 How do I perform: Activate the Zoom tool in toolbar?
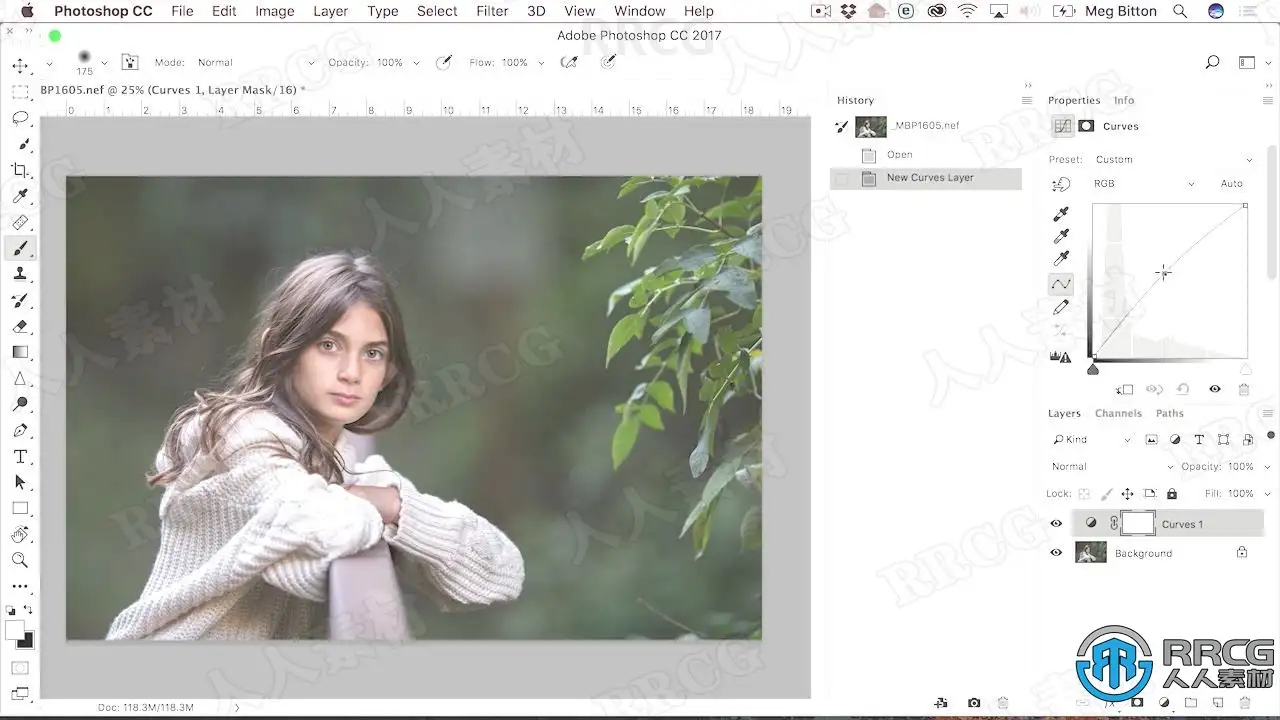20,560
